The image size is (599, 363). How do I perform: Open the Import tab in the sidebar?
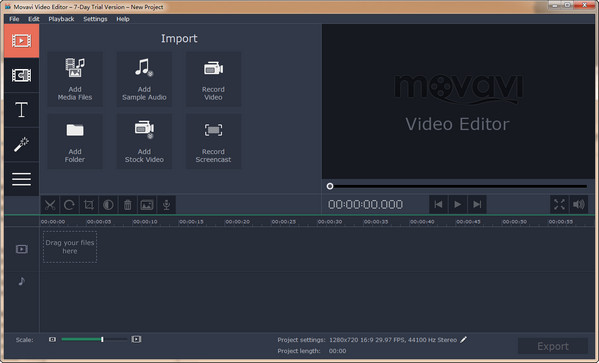coord(21,41)
